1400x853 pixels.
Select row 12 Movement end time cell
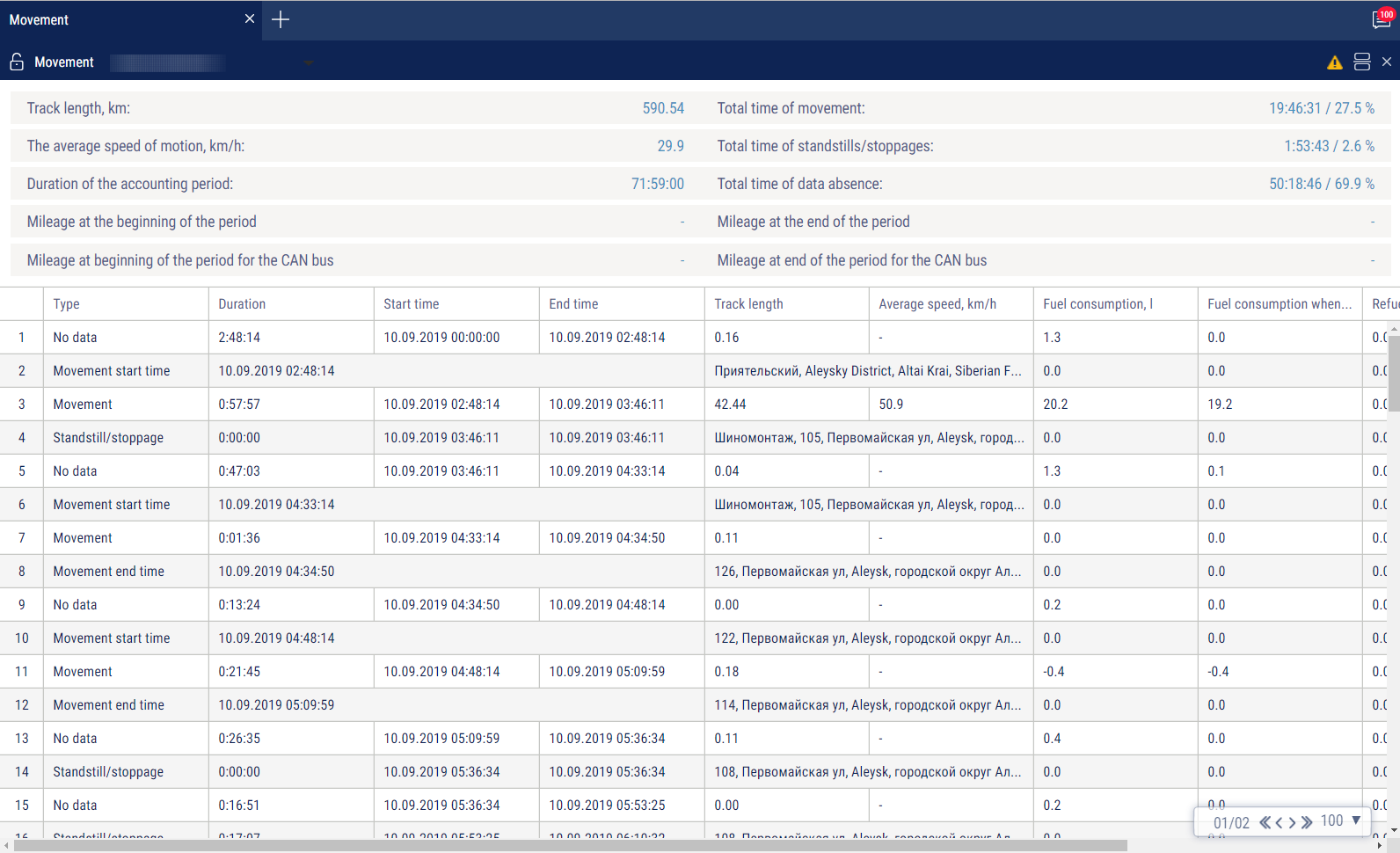click(x=126, y=705)
